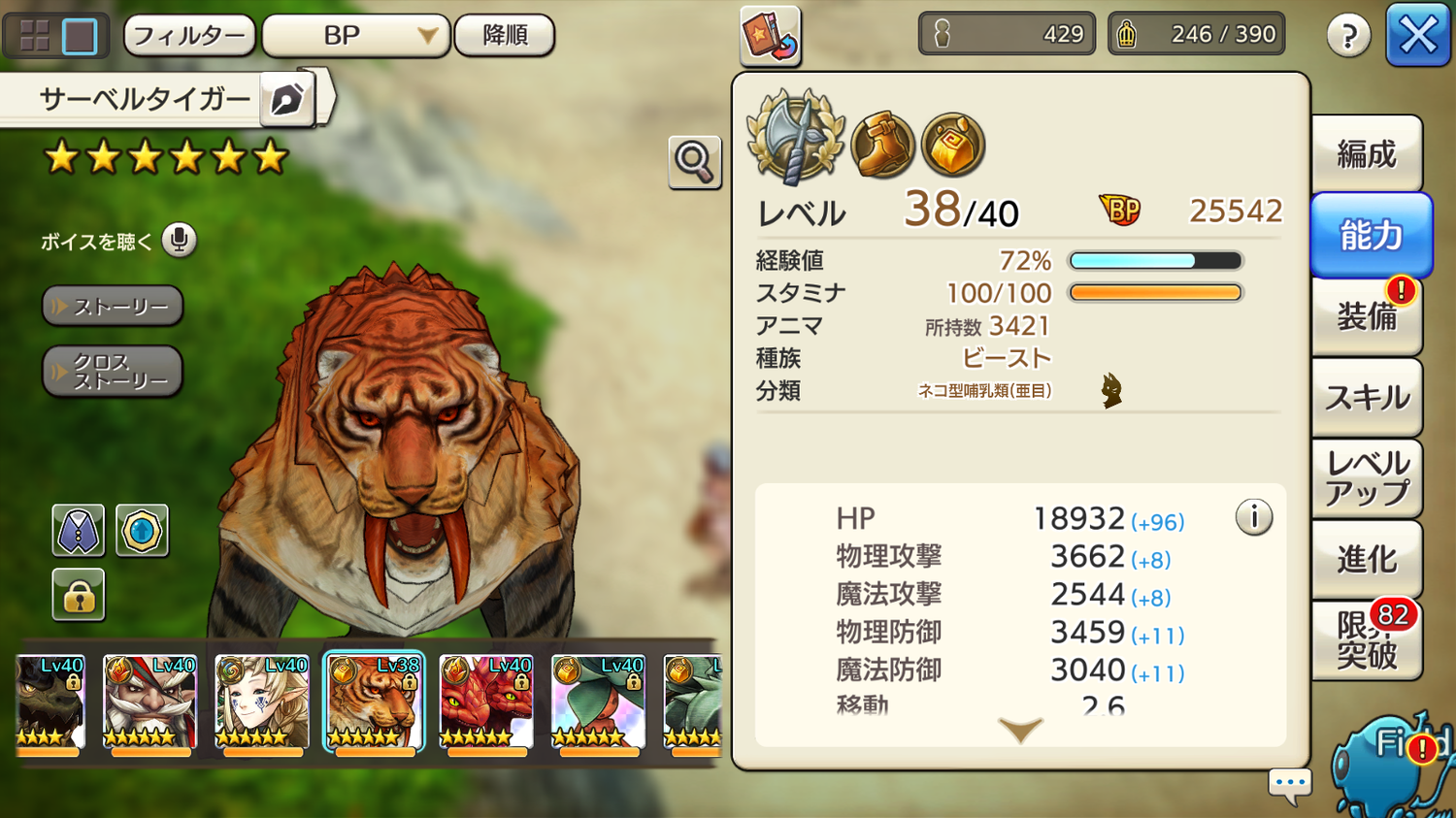Switch to the 装備 tab
The height and width of the screenshot is (818, 1456).
(1367, 316)
